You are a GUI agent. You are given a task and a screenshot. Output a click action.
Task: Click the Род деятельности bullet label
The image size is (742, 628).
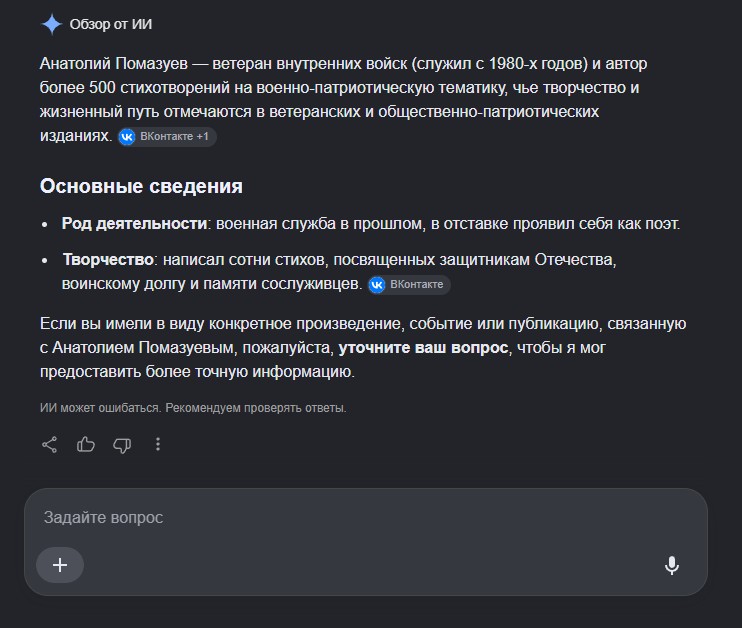[134, 223]
